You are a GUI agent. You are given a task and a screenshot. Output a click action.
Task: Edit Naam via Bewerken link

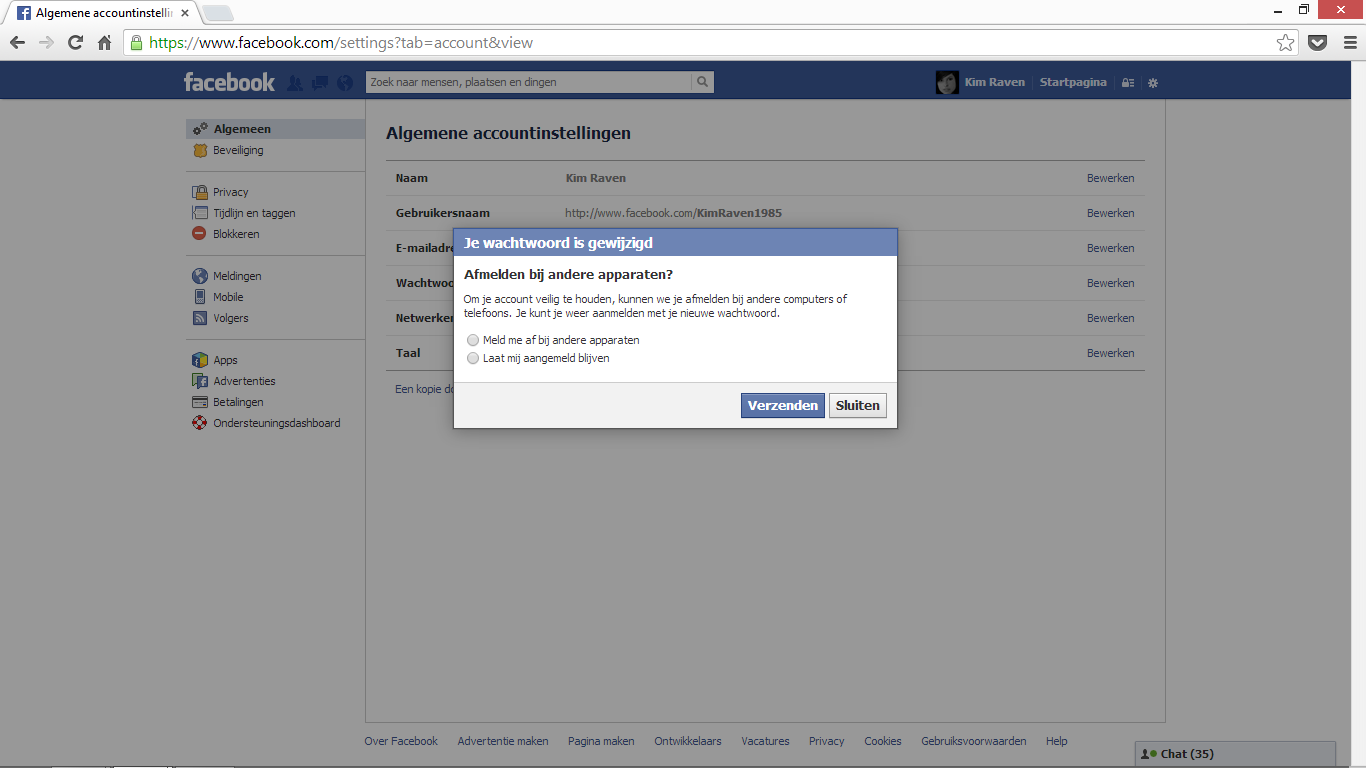tap(1110, 178)
